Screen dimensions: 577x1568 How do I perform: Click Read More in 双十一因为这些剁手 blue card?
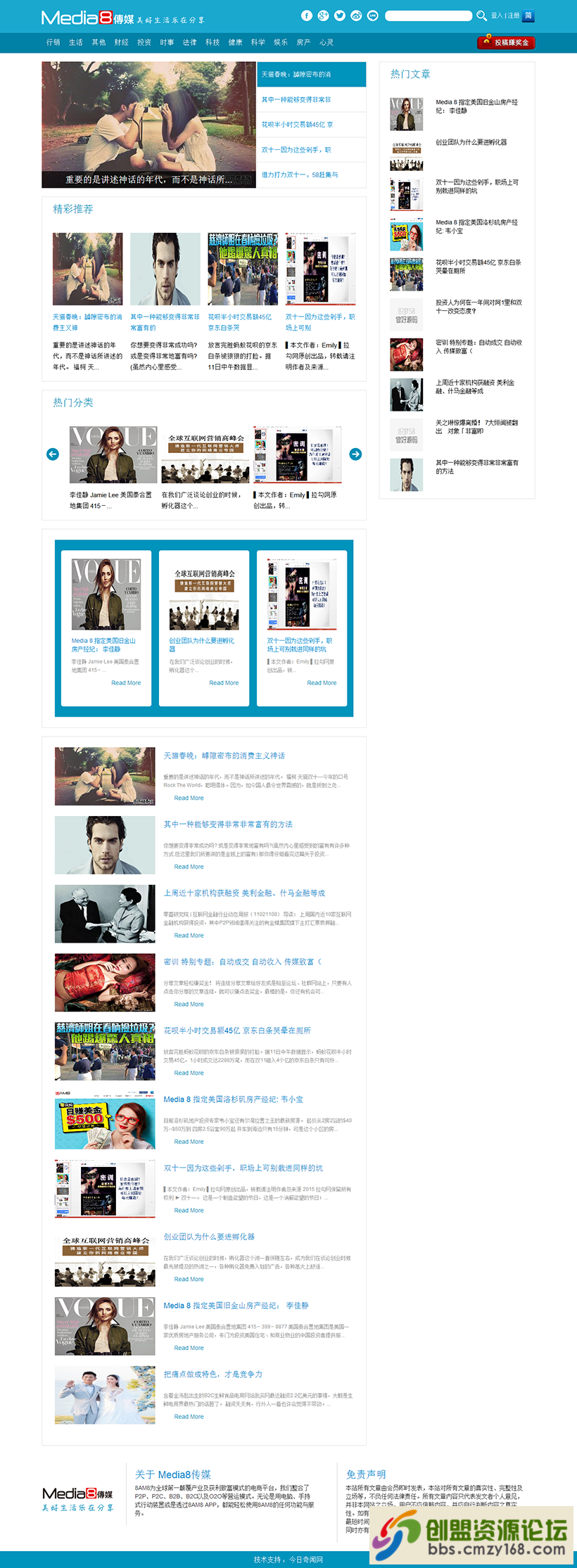click(322, 683)
